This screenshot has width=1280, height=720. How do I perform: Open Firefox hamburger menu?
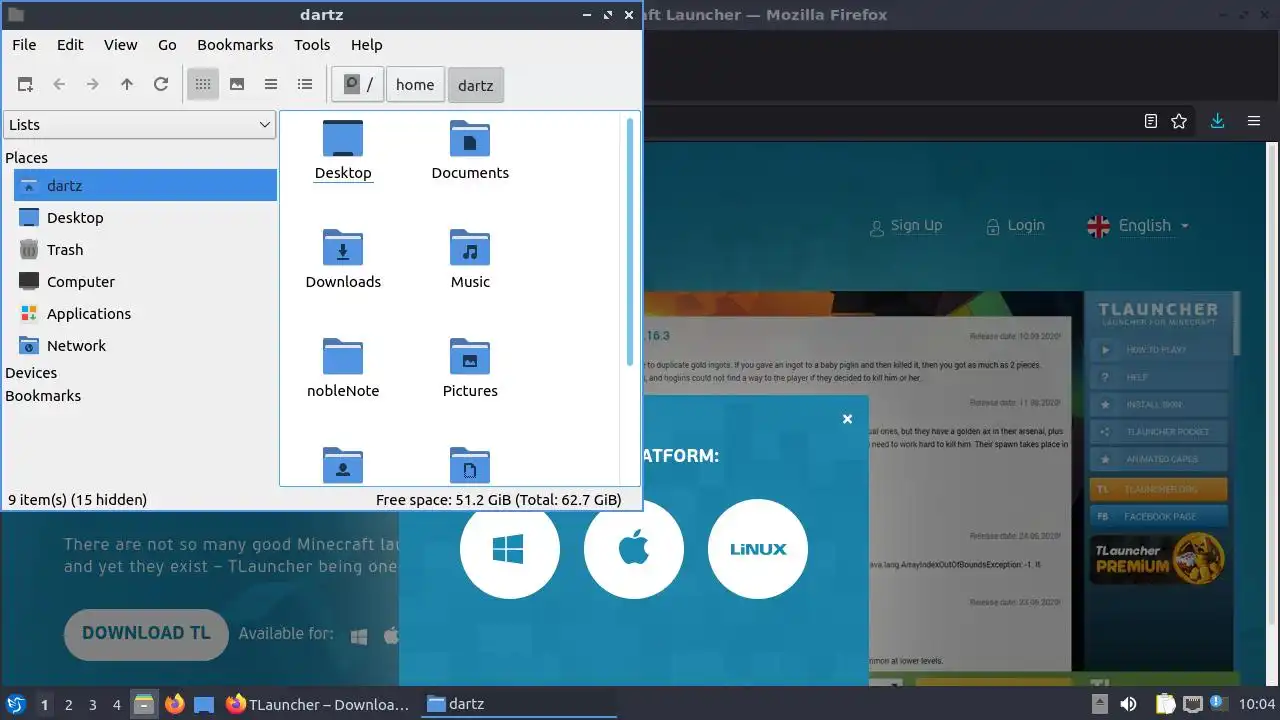(x=1253, y=121)
